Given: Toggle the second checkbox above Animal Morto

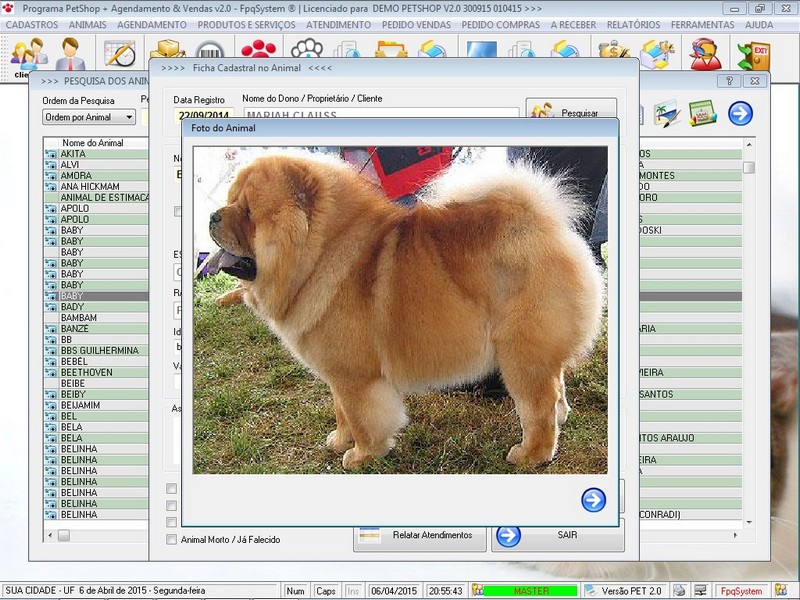Looking at the screenshot, I should click(172, 506).
